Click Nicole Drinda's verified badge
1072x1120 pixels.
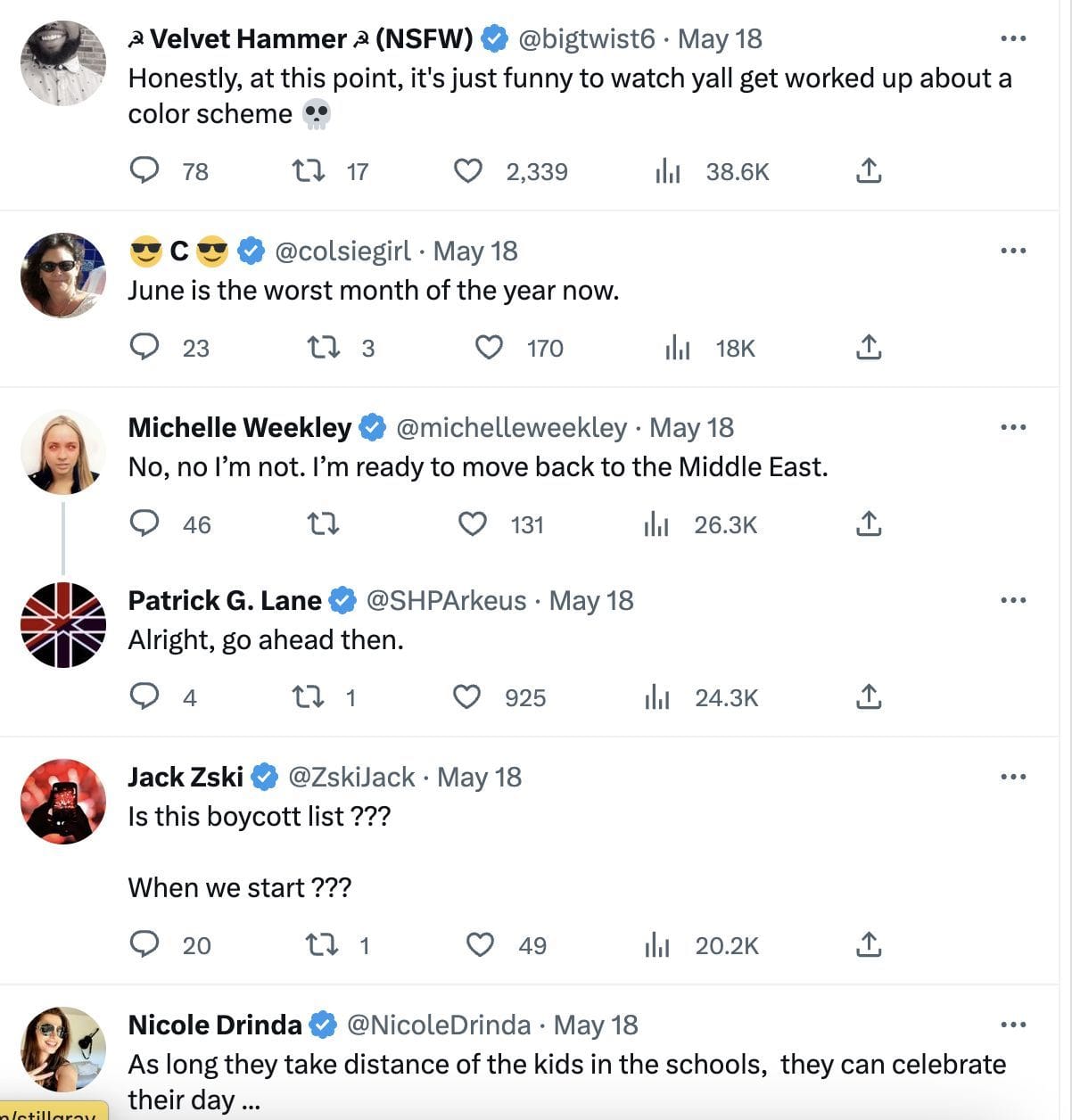[321, 1025]
